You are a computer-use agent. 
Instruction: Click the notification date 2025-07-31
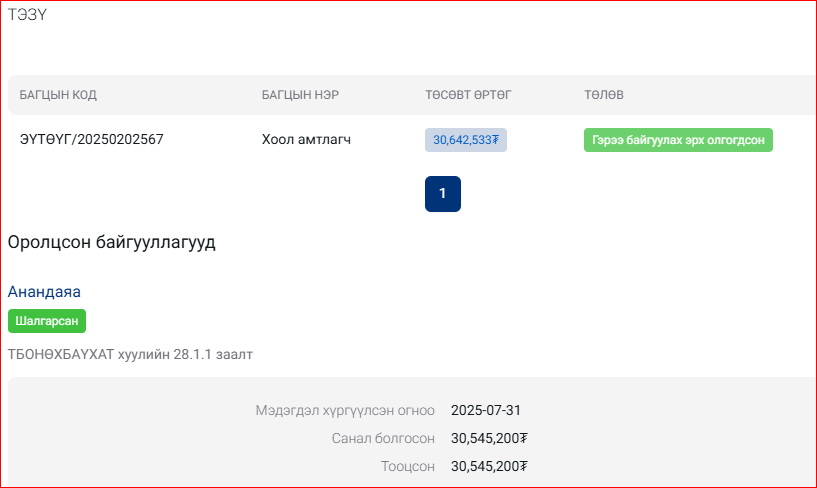pyautogui.click(x=486, y=410)
